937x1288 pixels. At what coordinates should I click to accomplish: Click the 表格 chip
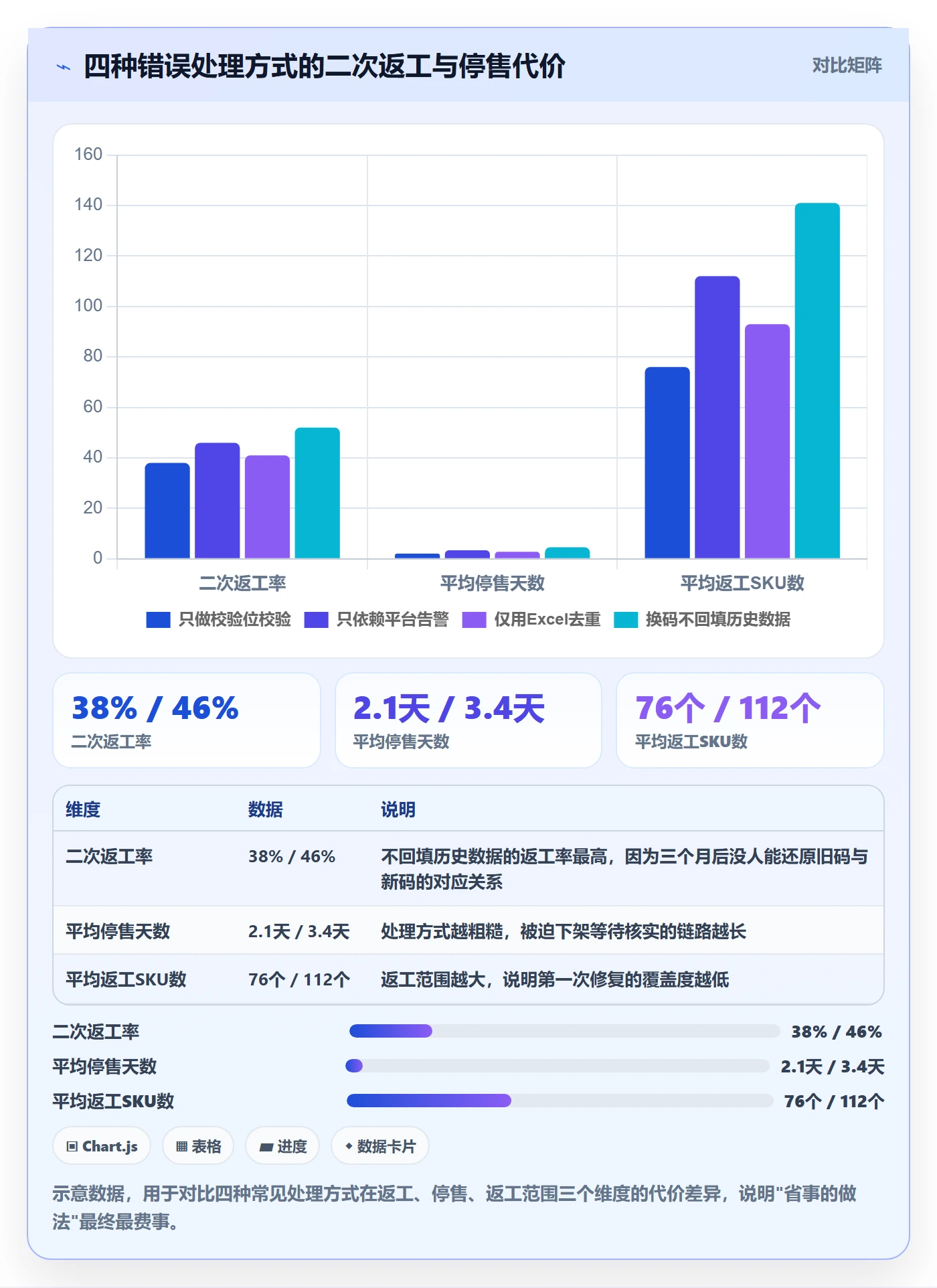[198, 1146]
